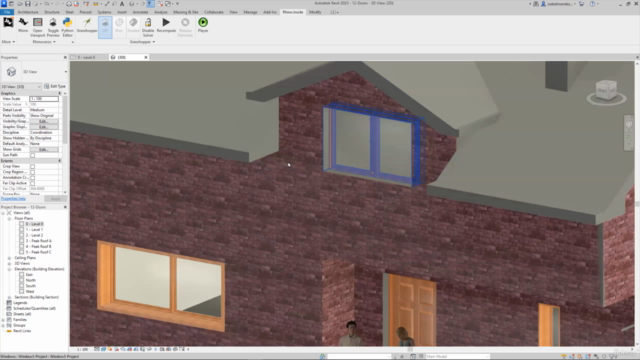640x360 pixels.
Task: Expand the More dropdown in ribbon
Action: click(x=8, y=42)
